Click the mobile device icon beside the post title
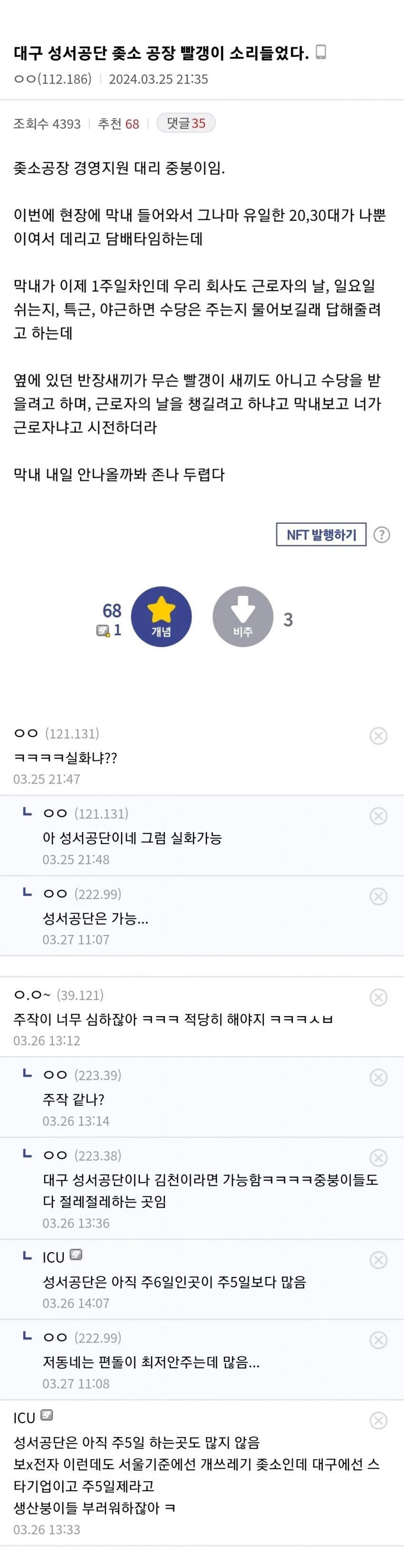The image size is (404, 1568). 320,52
